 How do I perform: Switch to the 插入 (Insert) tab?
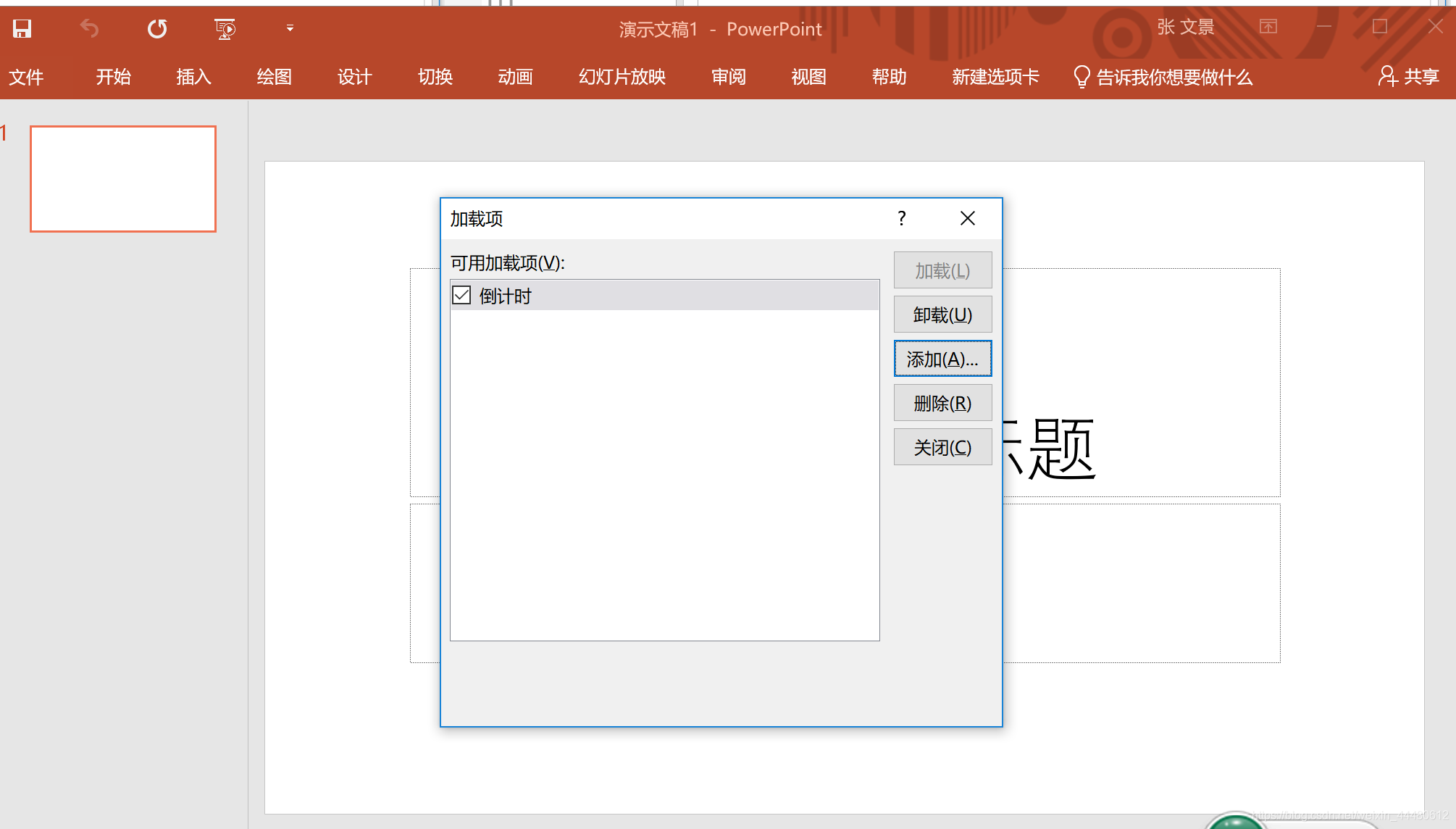193,77
